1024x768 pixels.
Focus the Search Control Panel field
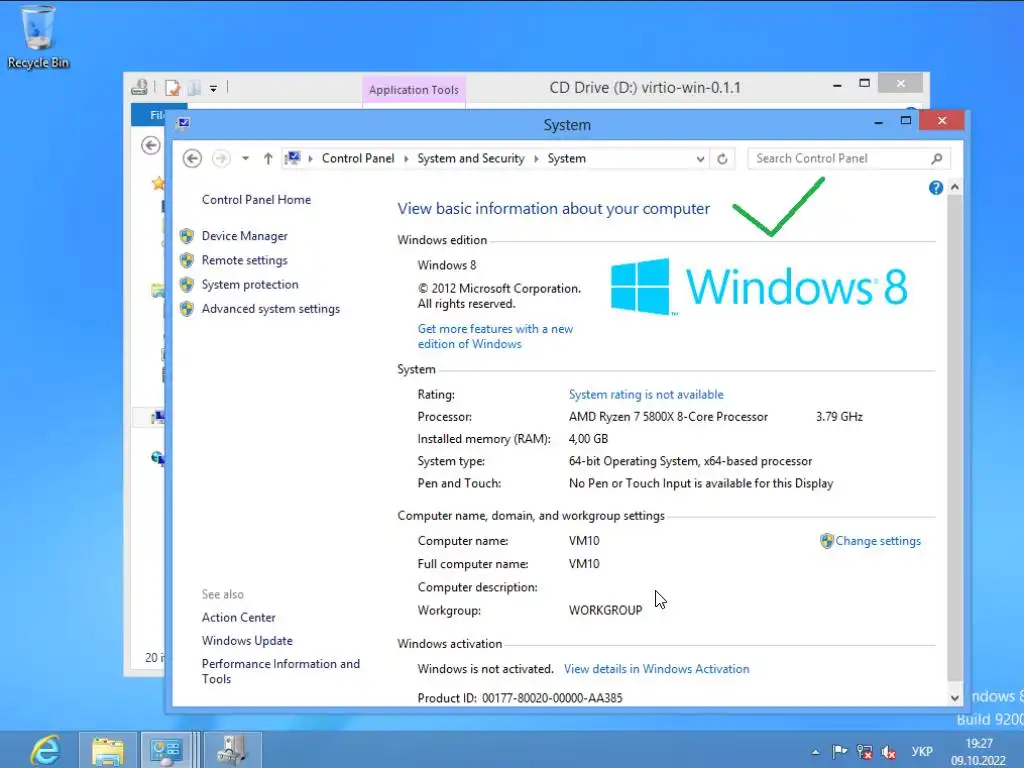[839, 158]
